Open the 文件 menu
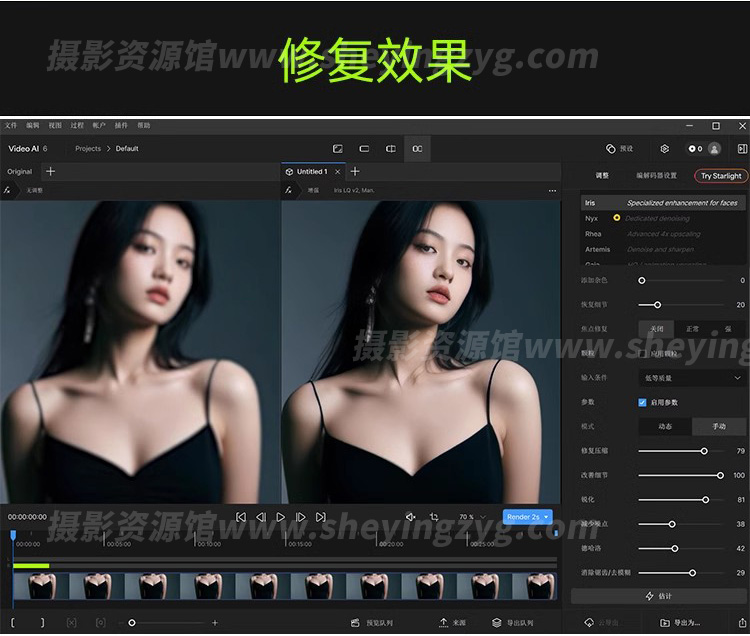Viewport: 750px width, 636px height. point(11,126)
